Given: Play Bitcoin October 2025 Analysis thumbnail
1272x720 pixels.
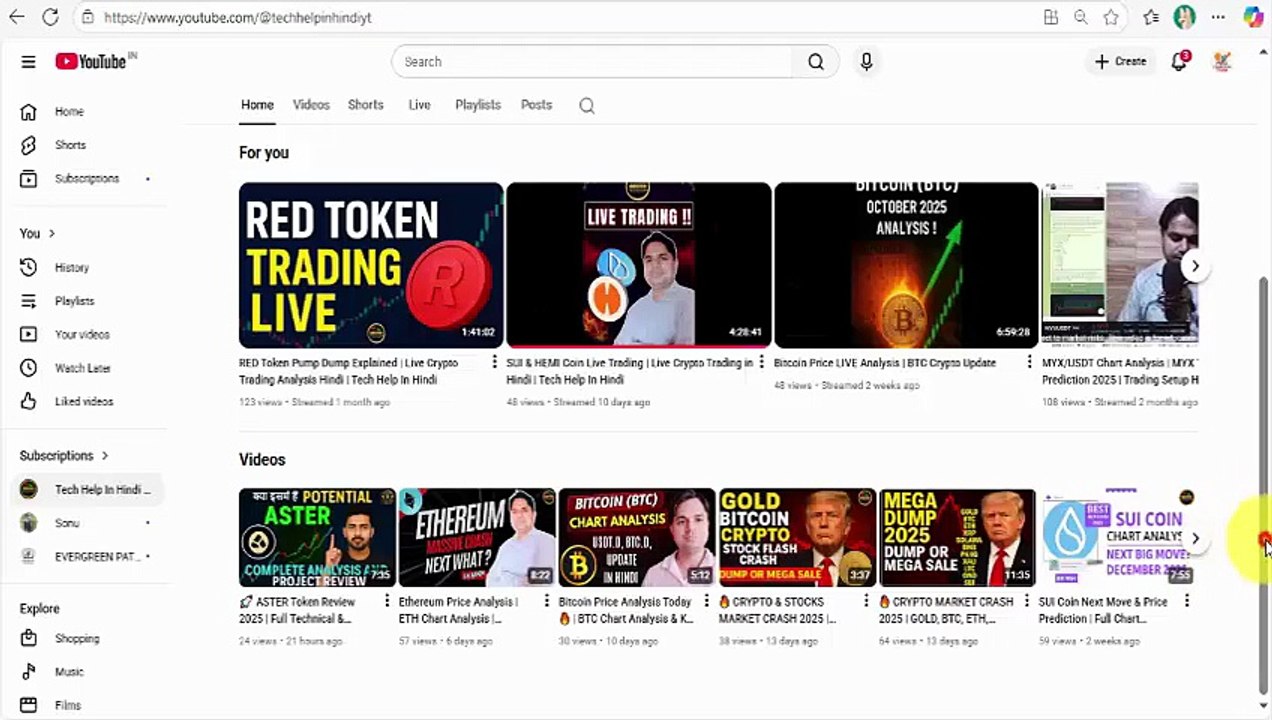Looking at the screenshot, I should 906,265.
